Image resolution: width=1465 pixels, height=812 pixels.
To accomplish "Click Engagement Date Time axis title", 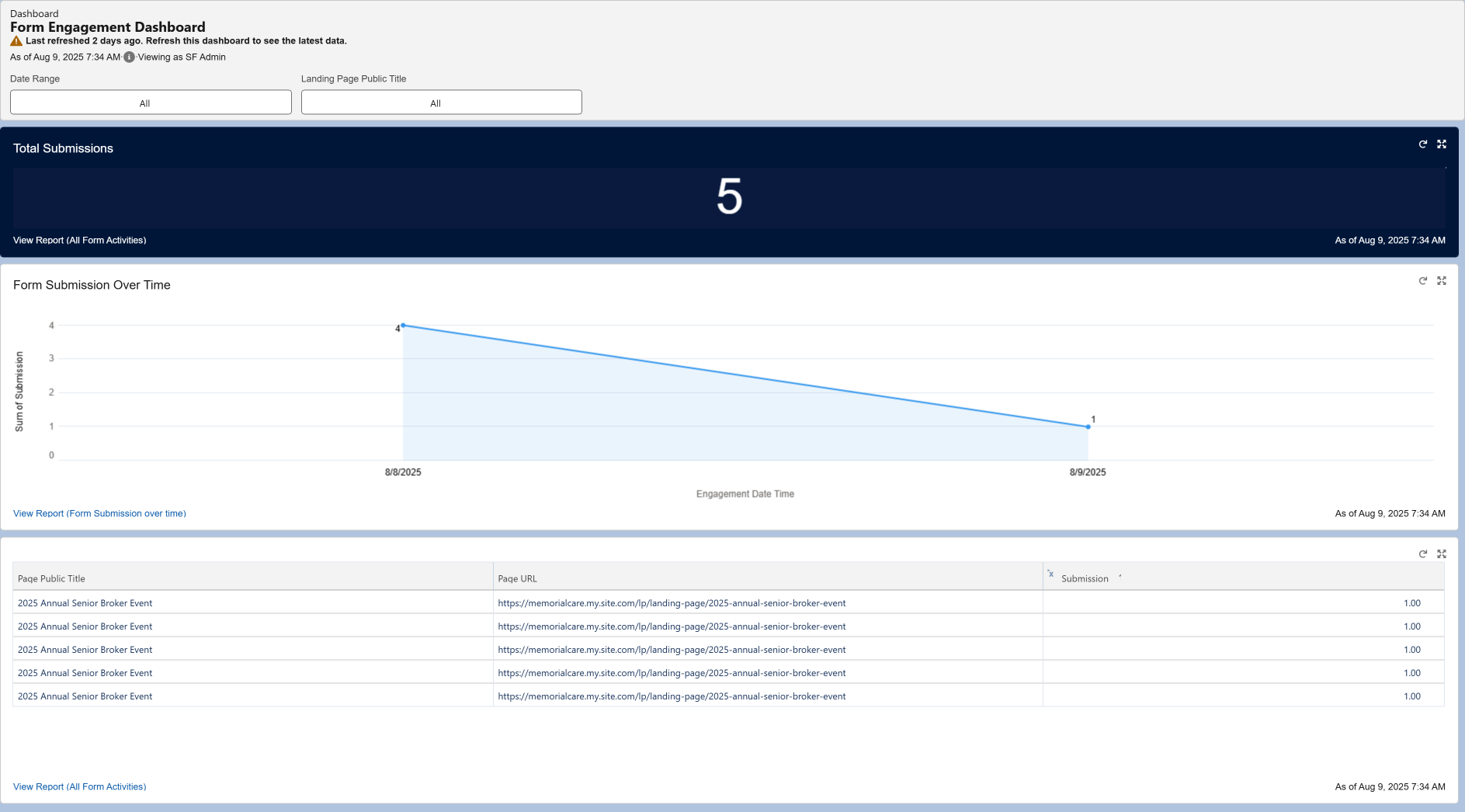I will [745, 494].
